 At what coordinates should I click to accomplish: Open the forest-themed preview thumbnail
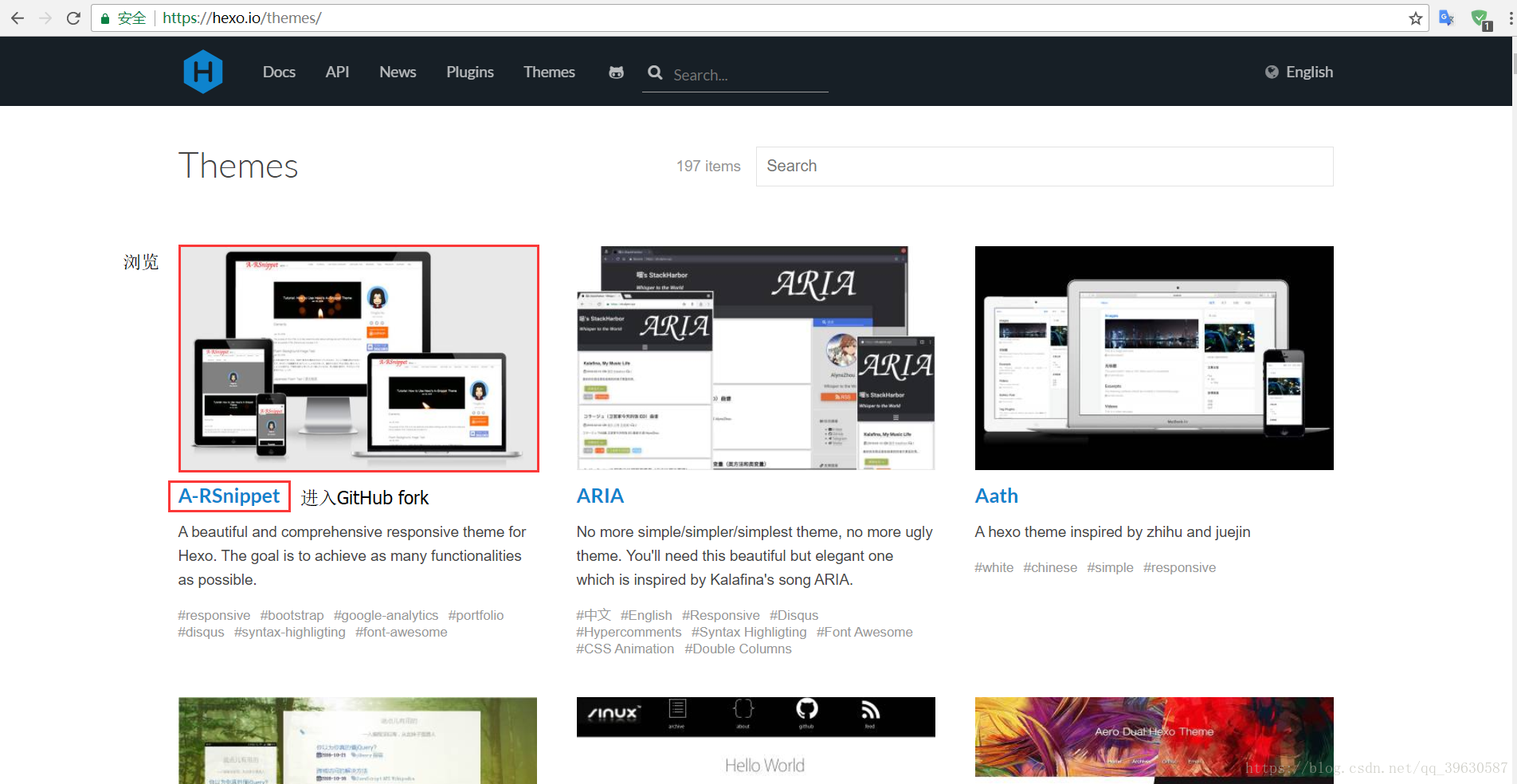click(x=358, y=741)
